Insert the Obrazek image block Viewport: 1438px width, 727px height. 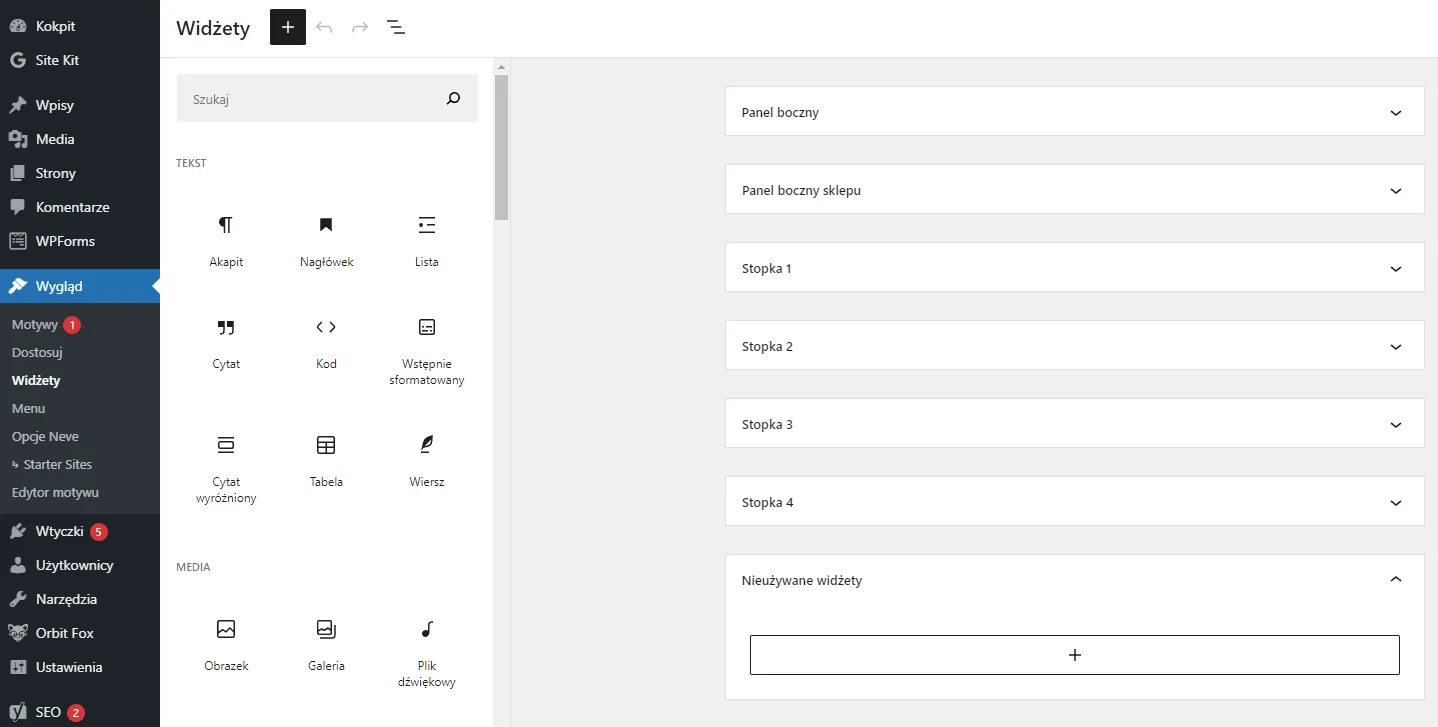[226, 630]
